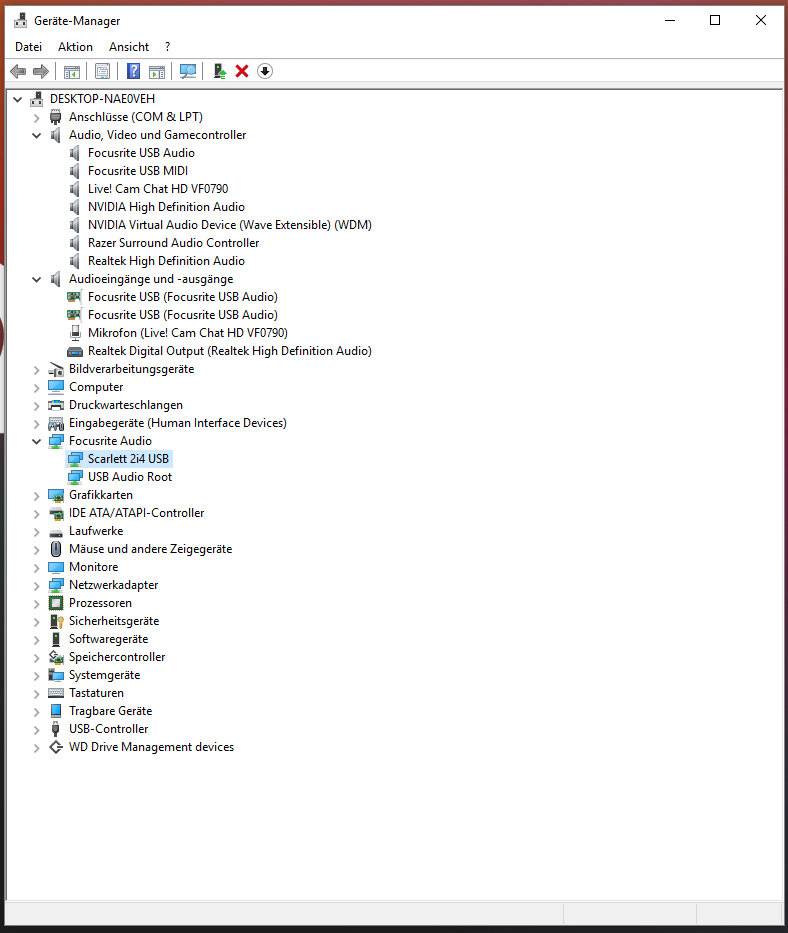788x933 pixels.
Task: Expand the Eingabegeräte (Human Interface Devices) category
Action: (36, 424)
